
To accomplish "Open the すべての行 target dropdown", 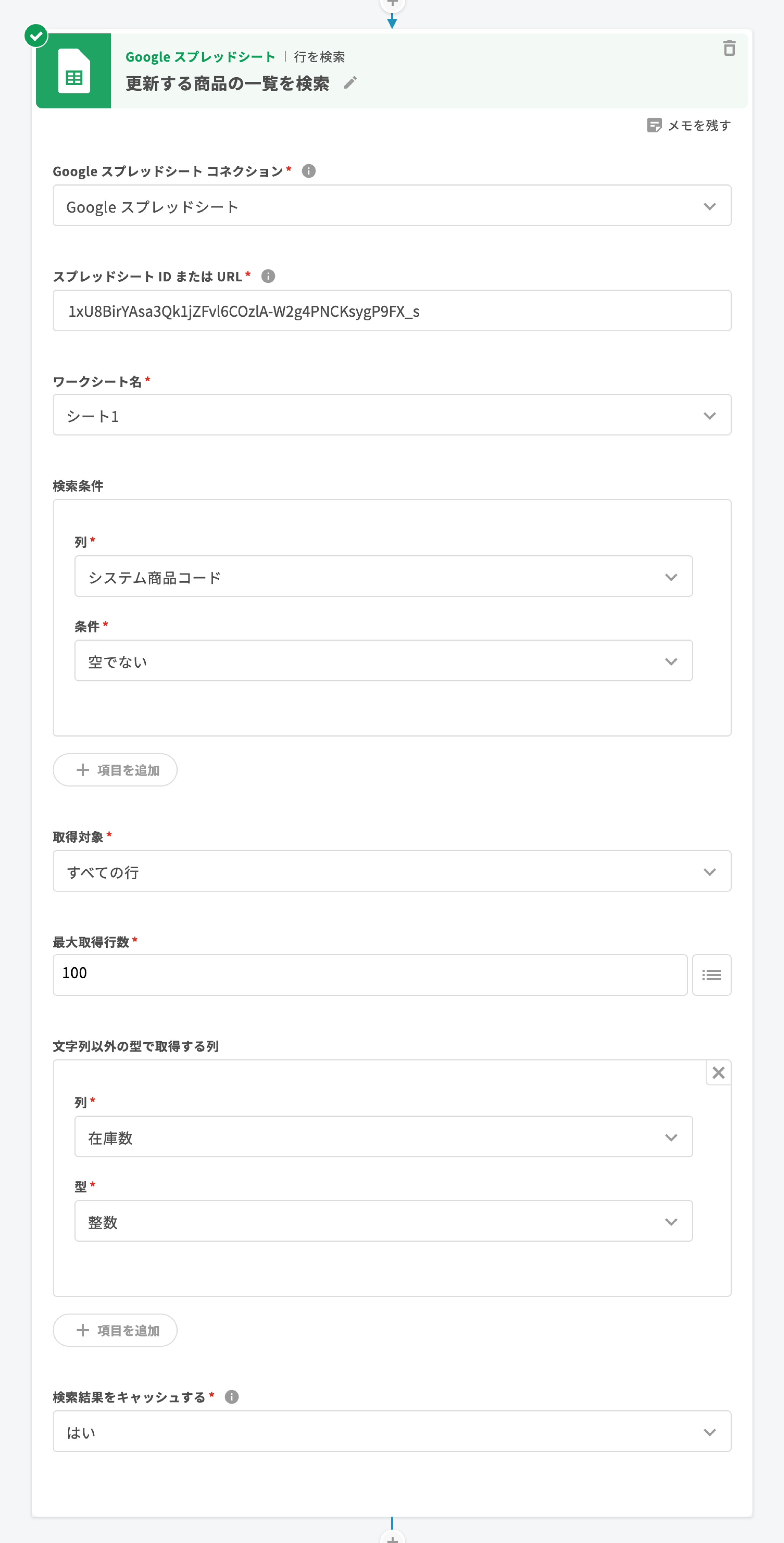I will [x=392, y=871].
